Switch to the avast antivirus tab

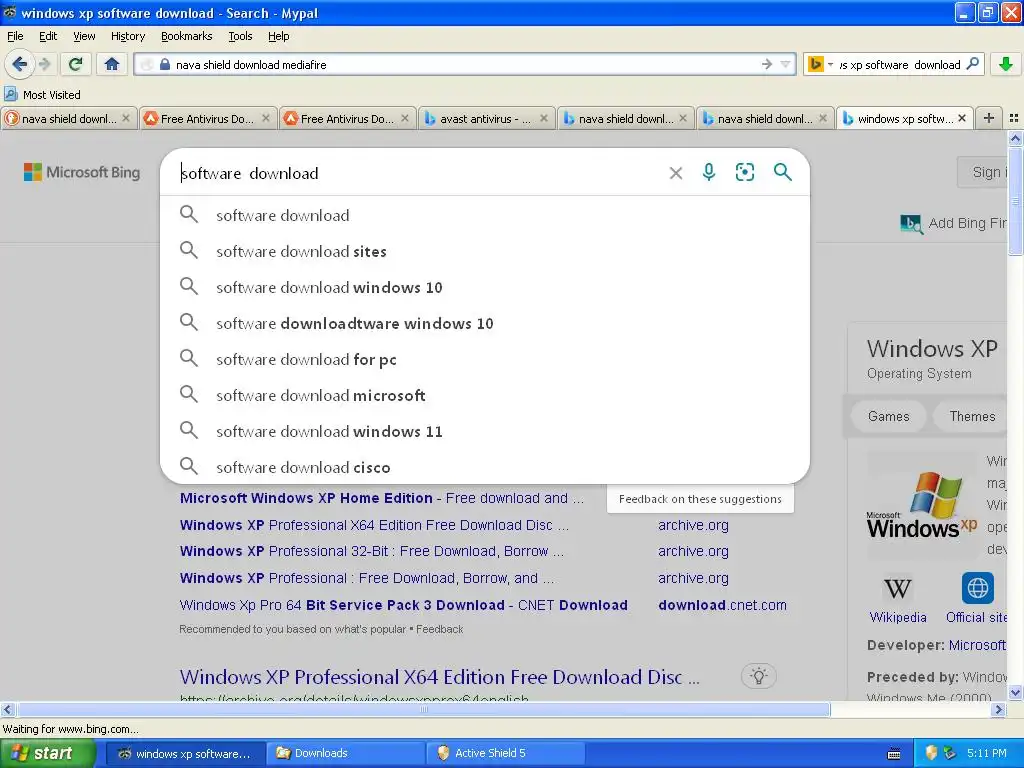(485, 118)
